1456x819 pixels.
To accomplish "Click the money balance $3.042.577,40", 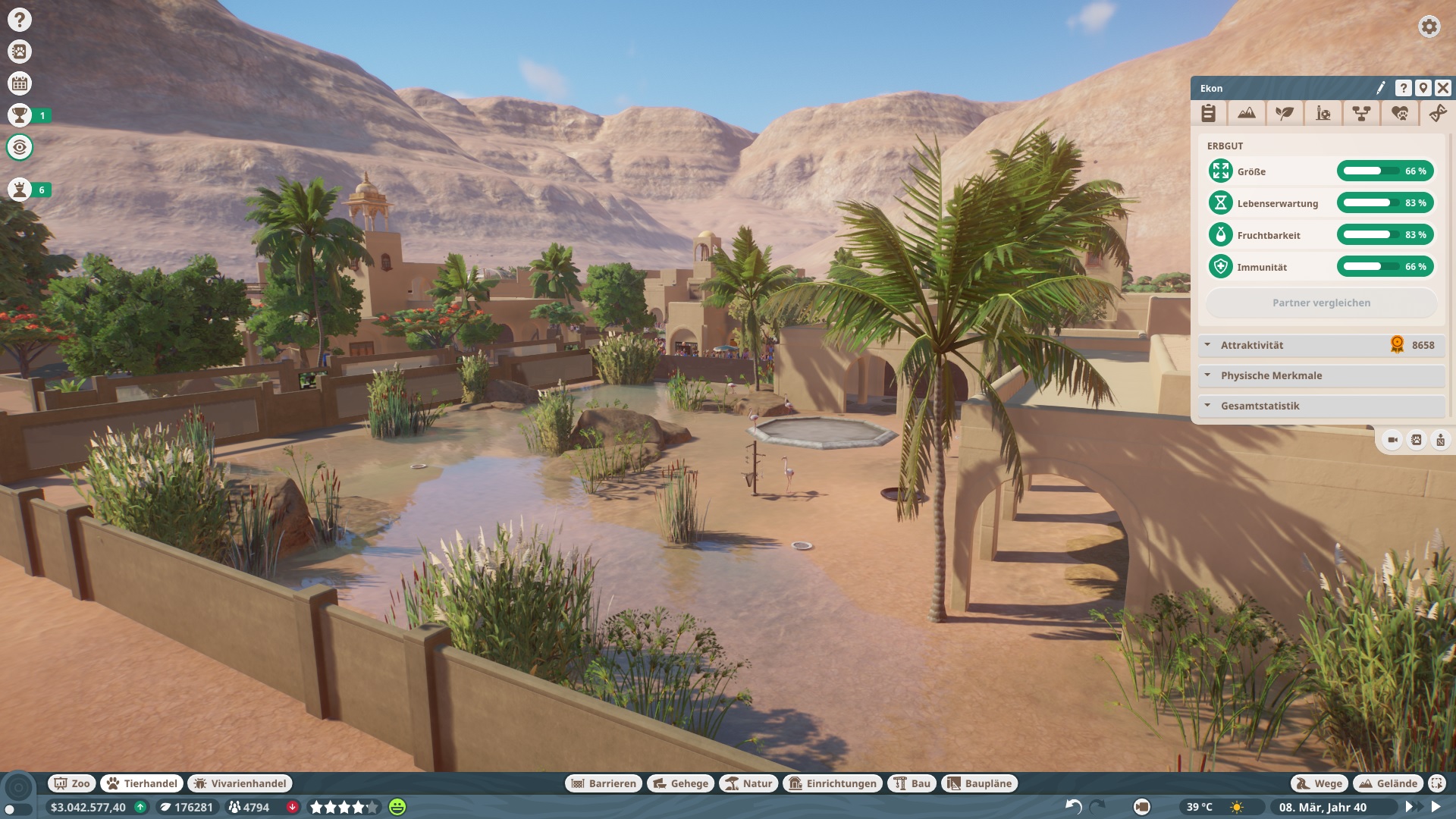I will [x=88, y=808].
